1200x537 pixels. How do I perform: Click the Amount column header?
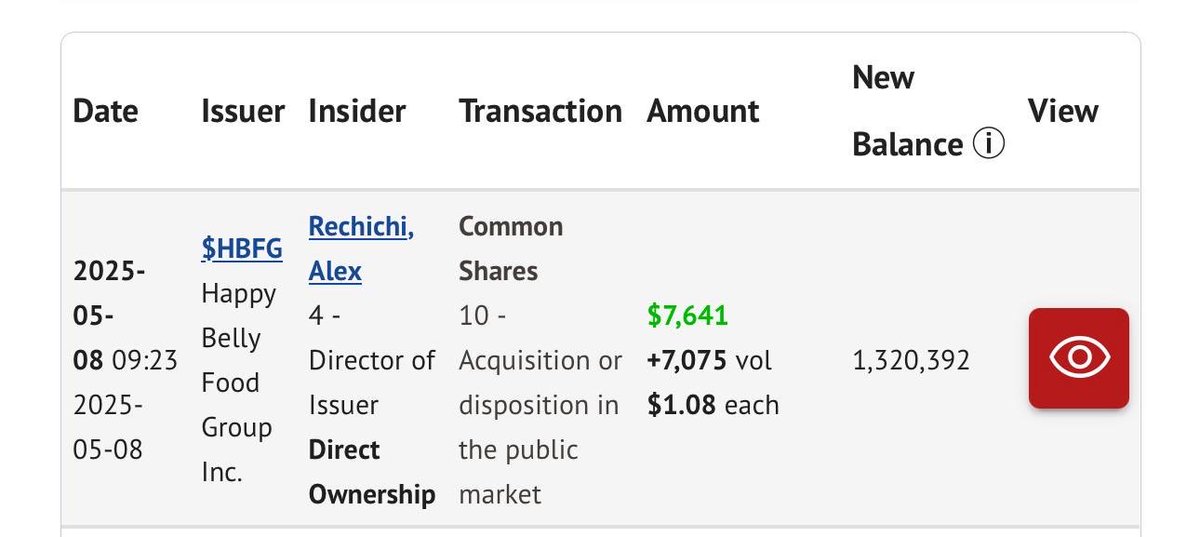point(703,111)
